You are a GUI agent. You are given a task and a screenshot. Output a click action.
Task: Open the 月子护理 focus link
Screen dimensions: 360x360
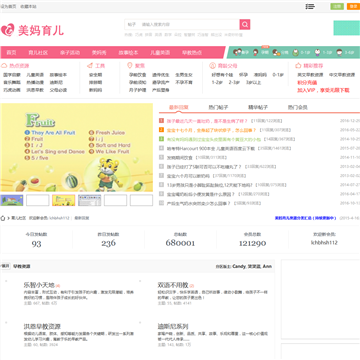coord(138,90)
